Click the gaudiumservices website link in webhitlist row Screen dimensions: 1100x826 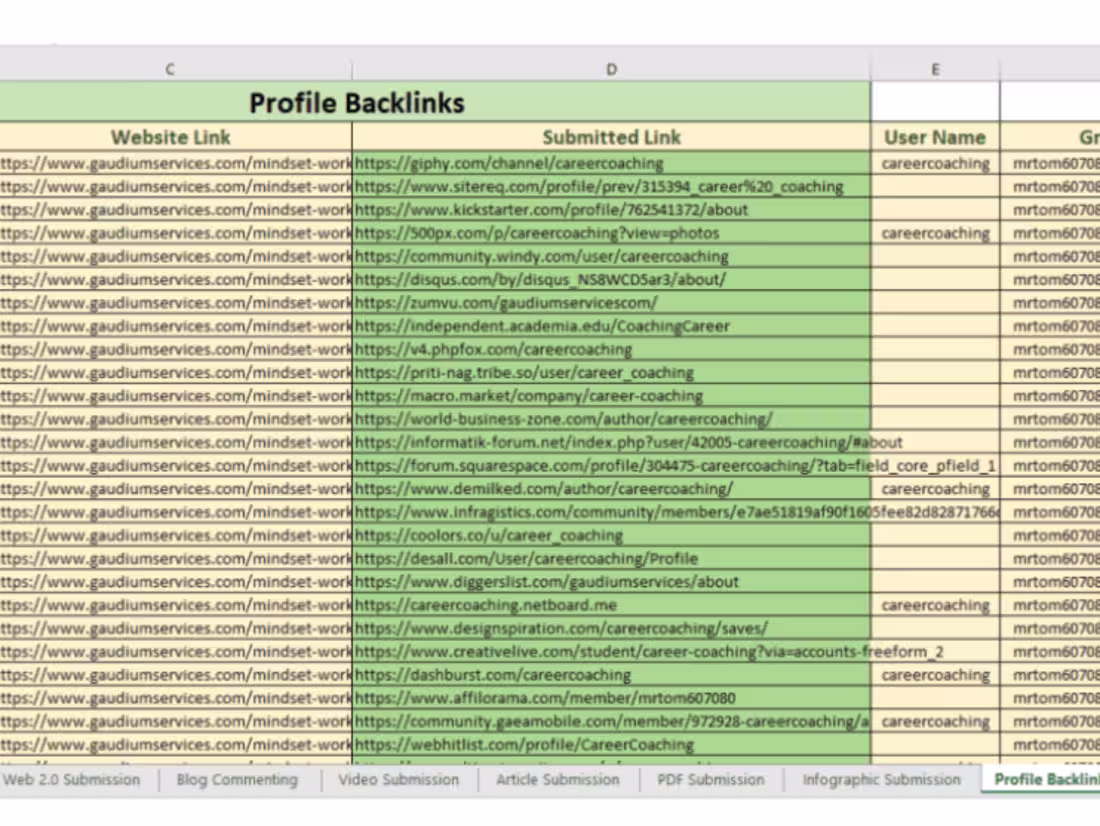coord(175,745)
